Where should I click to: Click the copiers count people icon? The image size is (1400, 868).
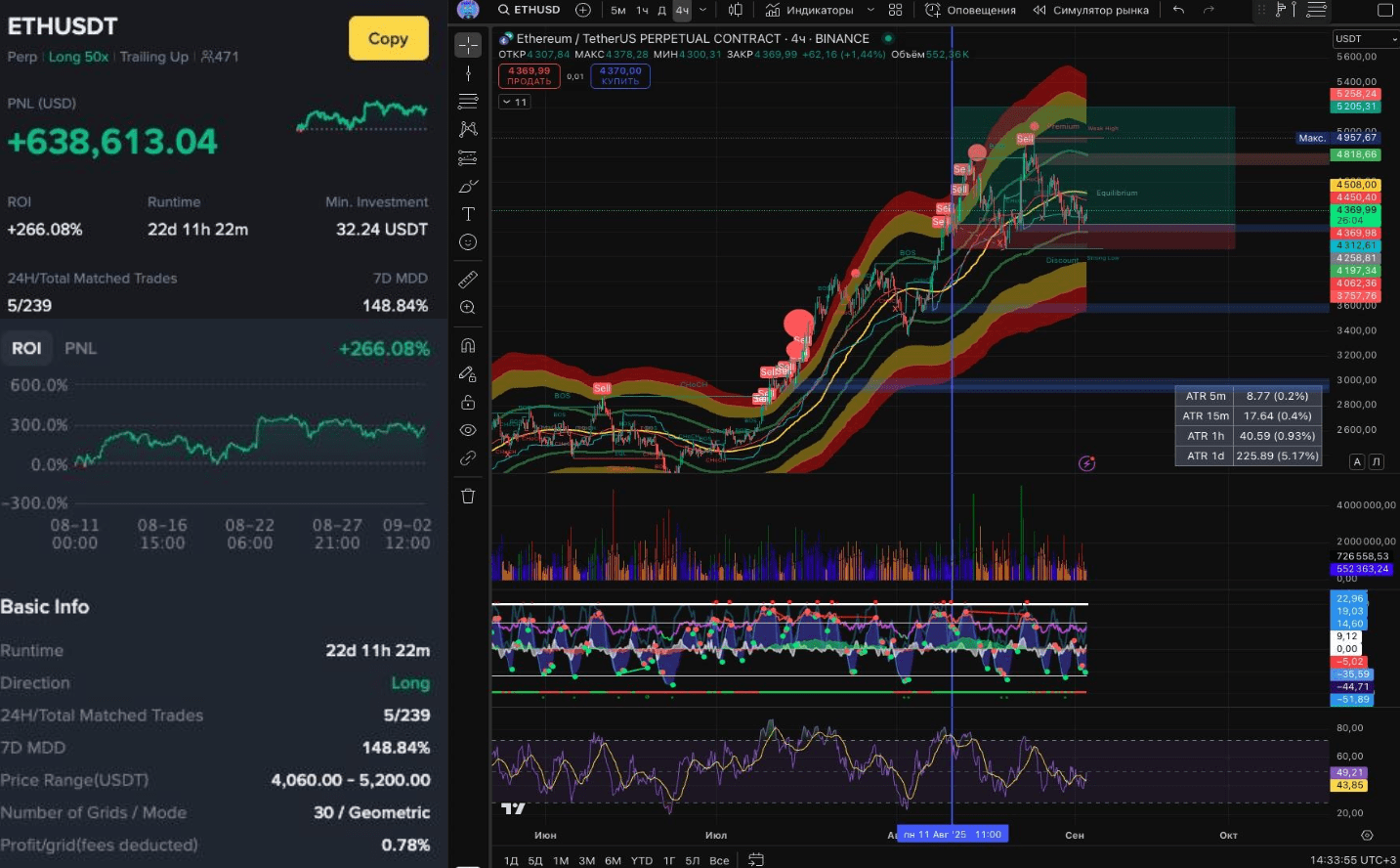click(x=207, y=57)
